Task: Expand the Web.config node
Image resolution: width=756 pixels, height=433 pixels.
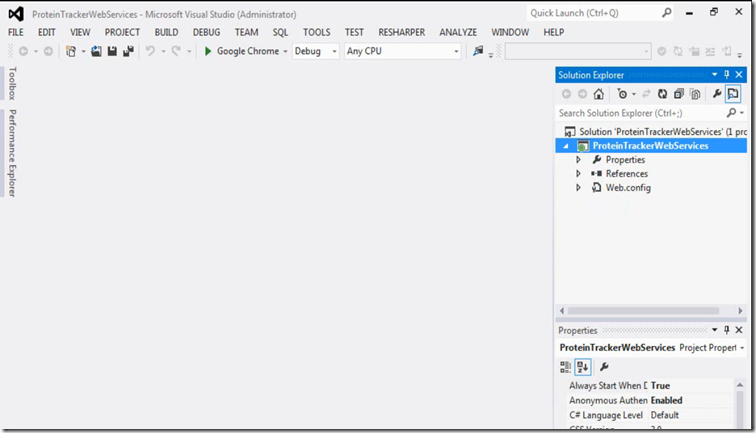Action: click(x=578, y=188)
